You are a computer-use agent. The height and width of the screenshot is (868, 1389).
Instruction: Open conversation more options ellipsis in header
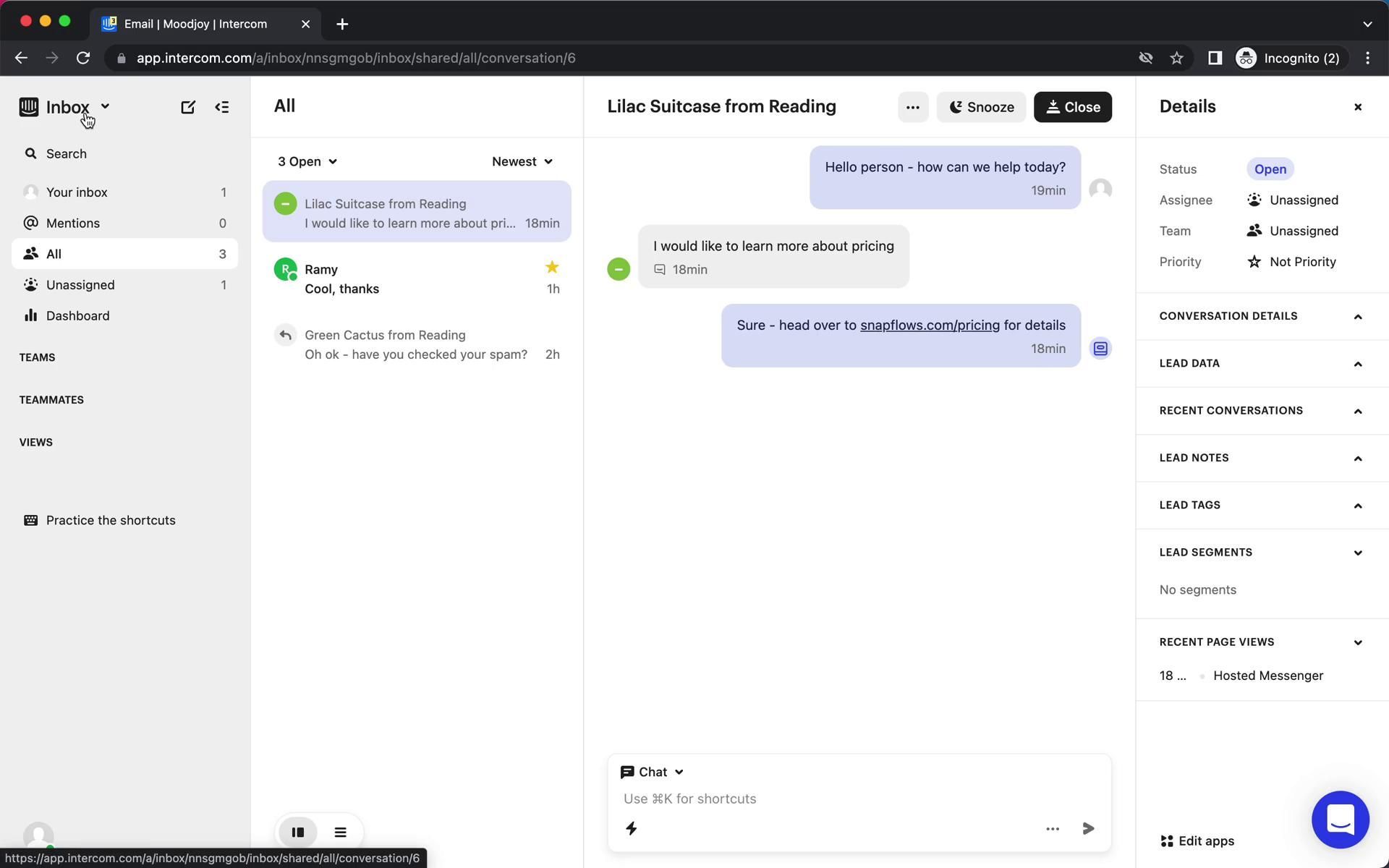(x=912, y=107)
